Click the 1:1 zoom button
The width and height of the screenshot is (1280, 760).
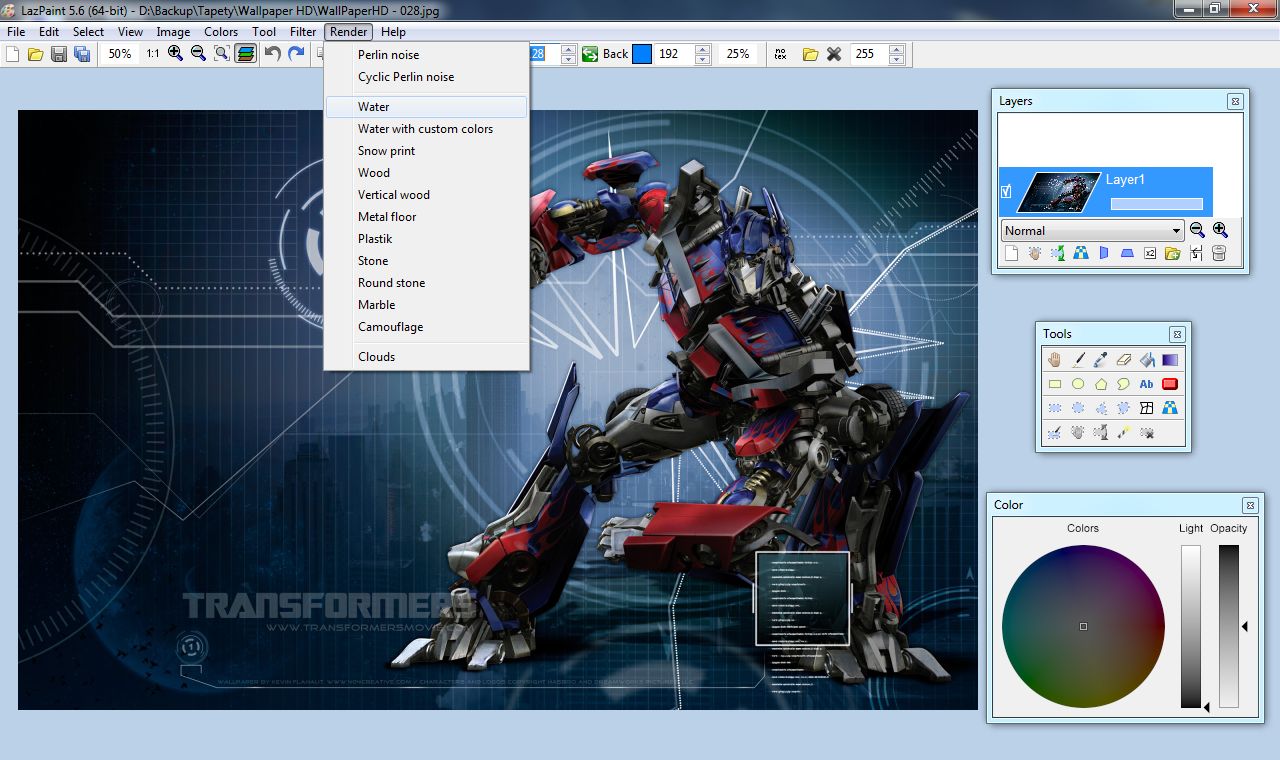[x=152, y=54]
